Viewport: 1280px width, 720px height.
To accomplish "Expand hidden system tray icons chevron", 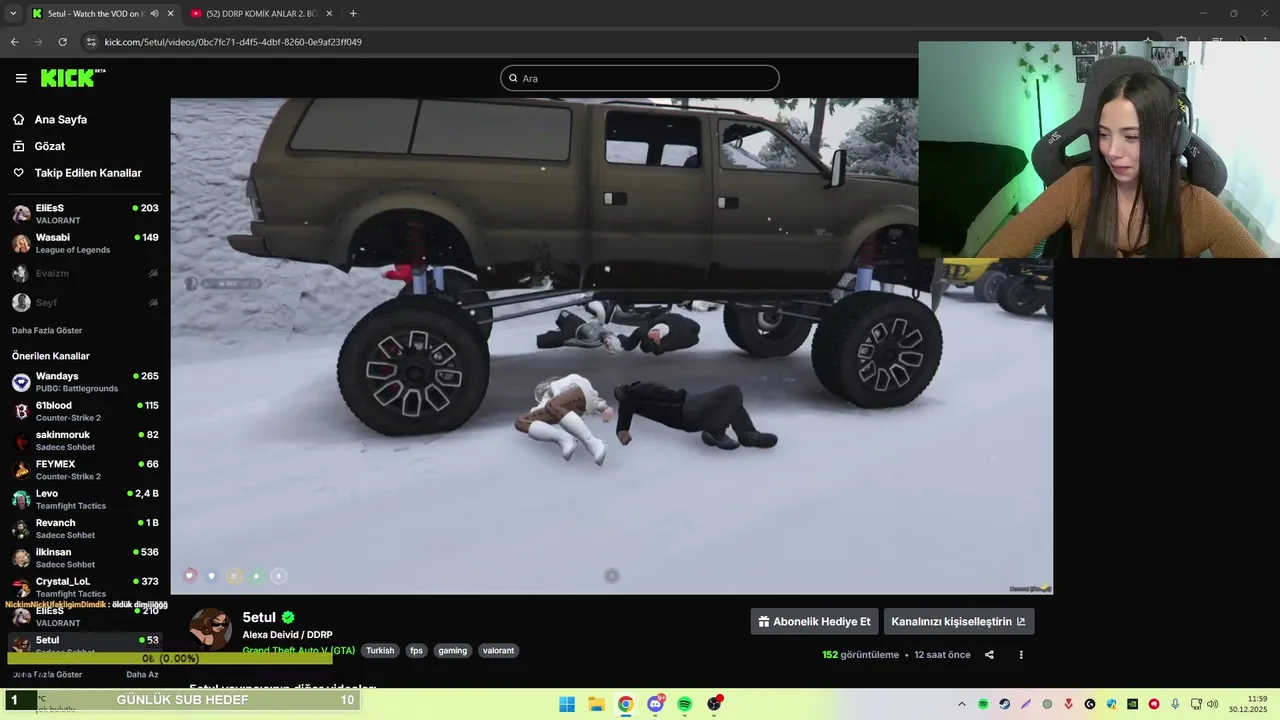I will (x=962, y=704).
